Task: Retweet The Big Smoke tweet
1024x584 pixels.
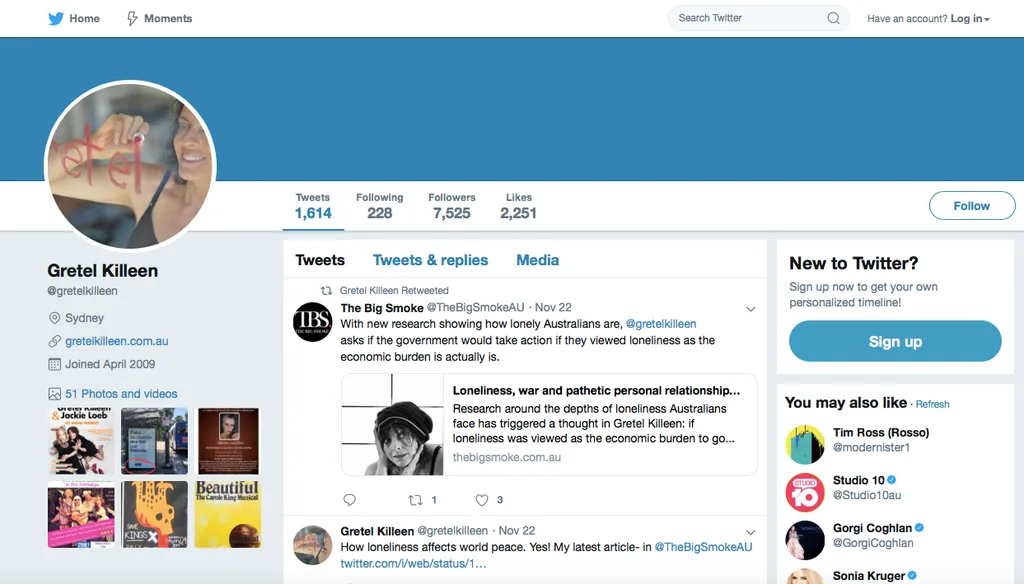Action: click(415, 500)
